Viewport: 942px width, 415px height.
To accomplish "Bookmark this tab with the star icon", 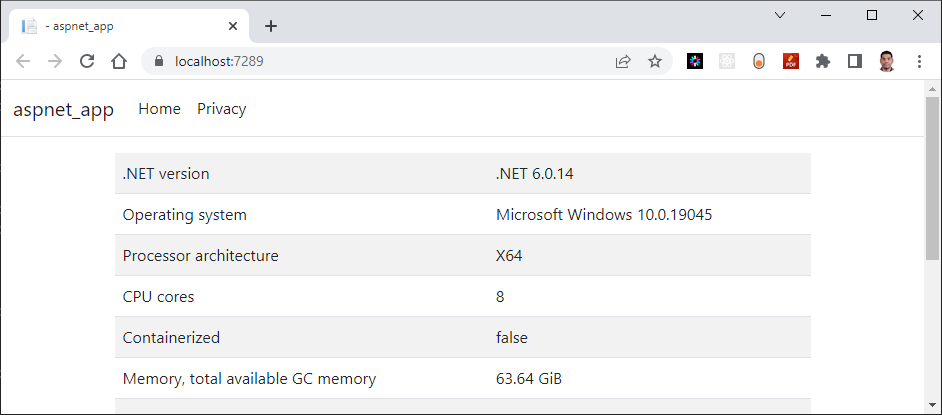I will point(655,61).
